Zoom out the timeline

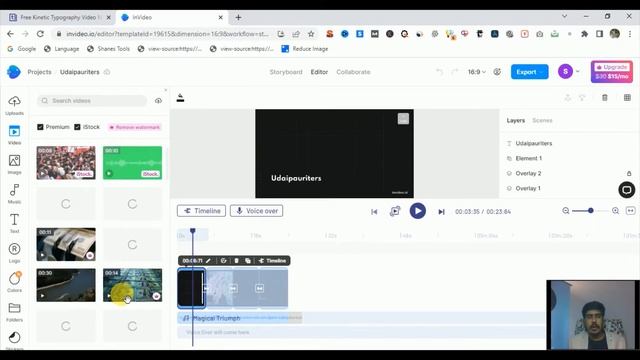(566, 211)
